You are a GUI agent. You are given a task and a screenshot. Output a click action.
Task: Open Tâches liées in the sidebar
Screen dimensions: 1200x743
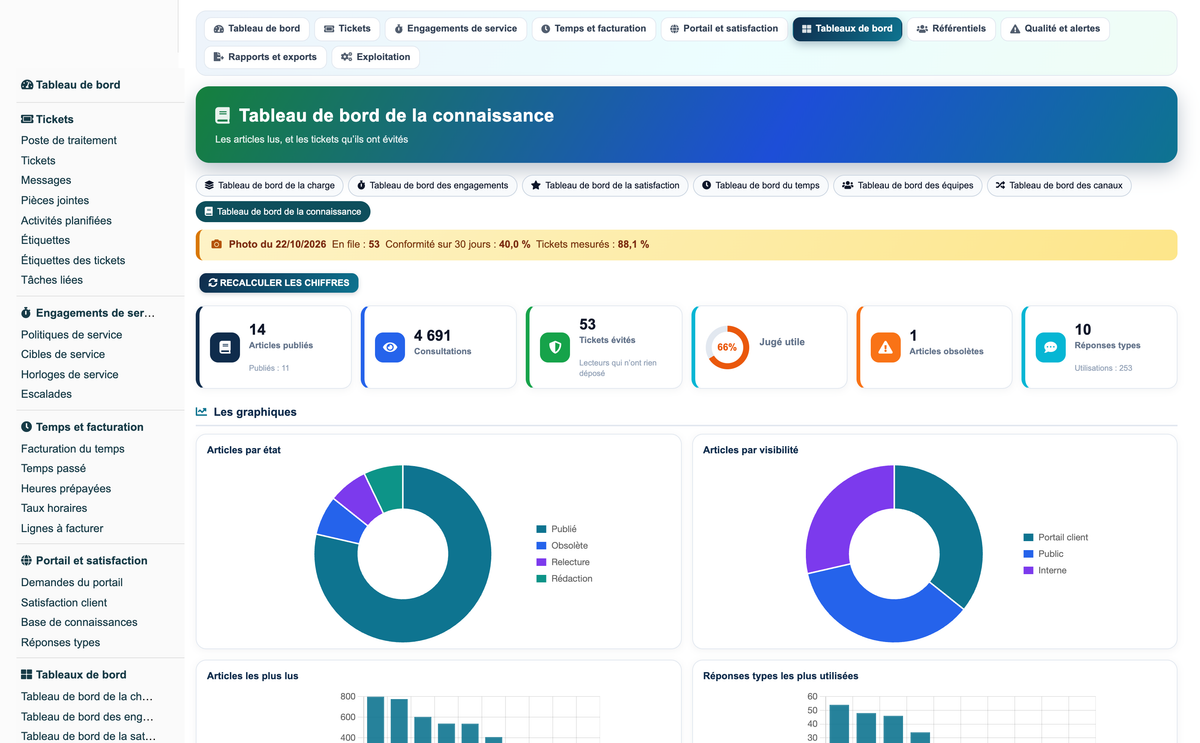[52, 280]
